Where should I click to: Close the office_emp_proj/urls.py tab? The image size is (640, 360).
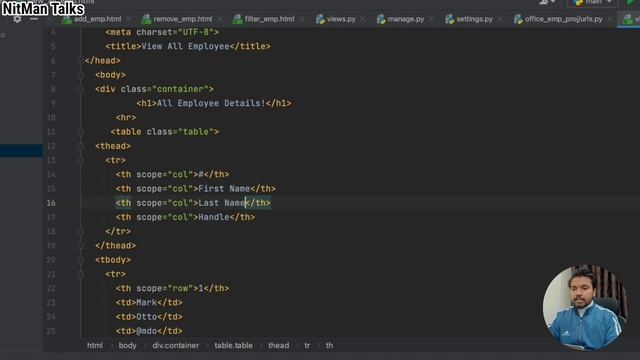610,19
